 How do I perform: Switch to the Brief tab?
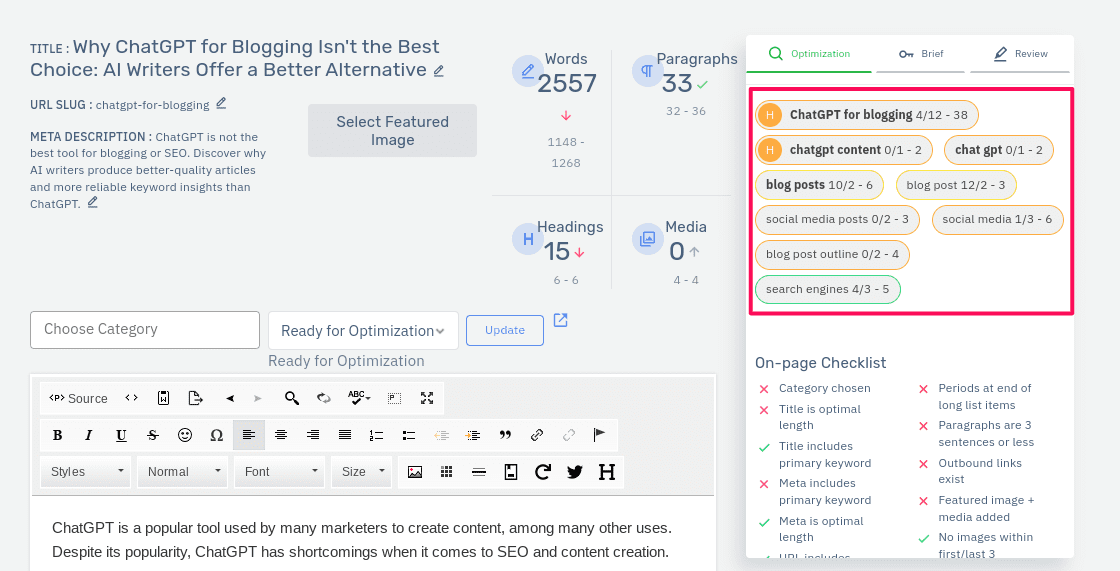[921, 54]
